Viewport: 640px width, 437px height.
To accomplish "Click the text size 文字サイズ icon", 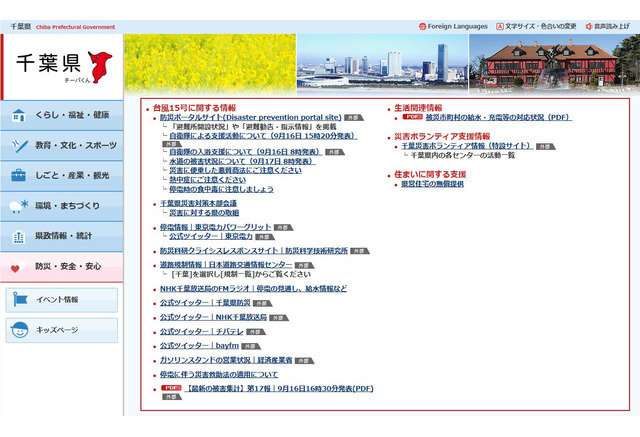I will tap(499, 25).
